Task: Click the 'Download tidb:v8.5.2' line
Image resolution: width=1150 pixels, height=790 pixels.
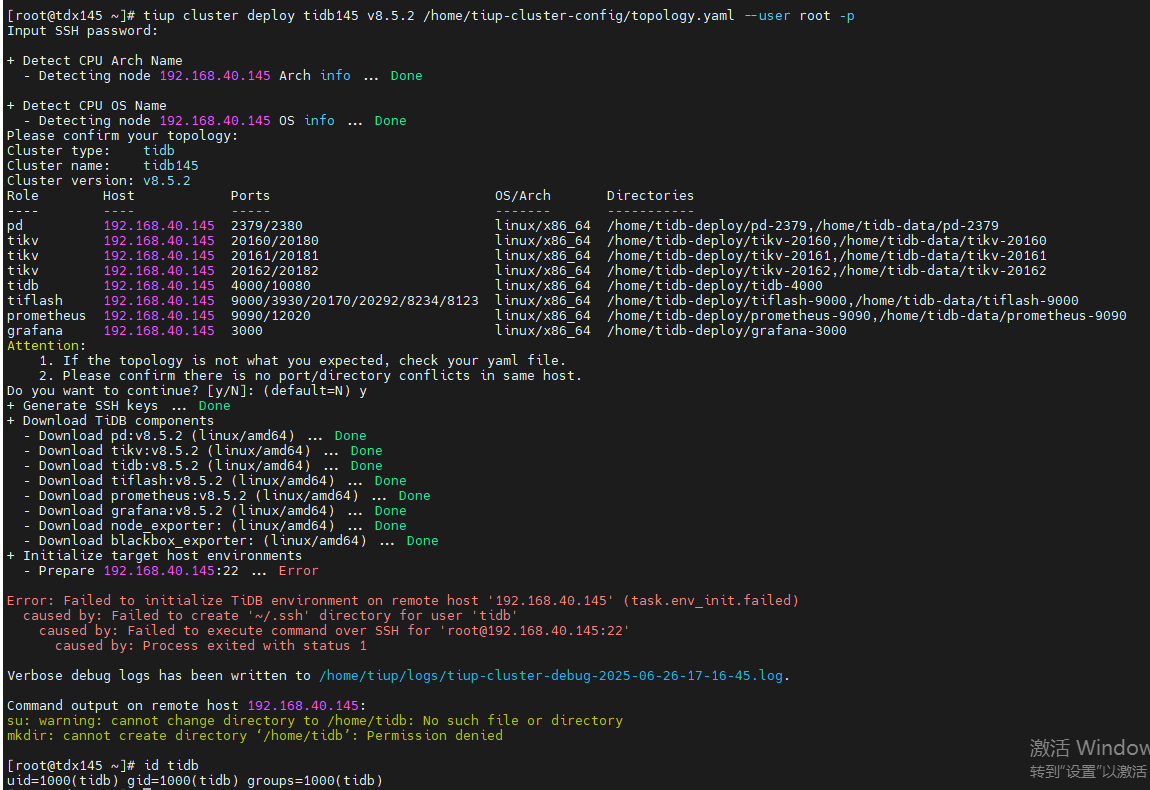Action: pos(203,466)
